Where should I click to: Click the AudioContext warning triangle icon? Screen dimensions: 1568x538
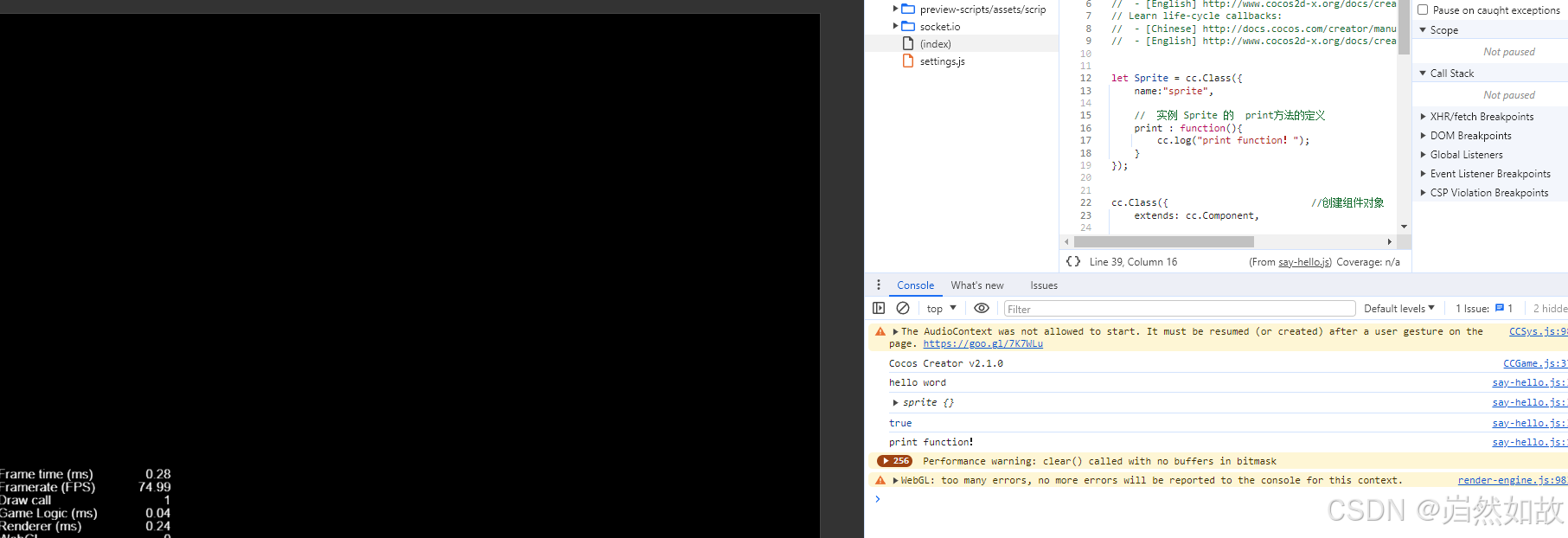(x=880, y=331)
